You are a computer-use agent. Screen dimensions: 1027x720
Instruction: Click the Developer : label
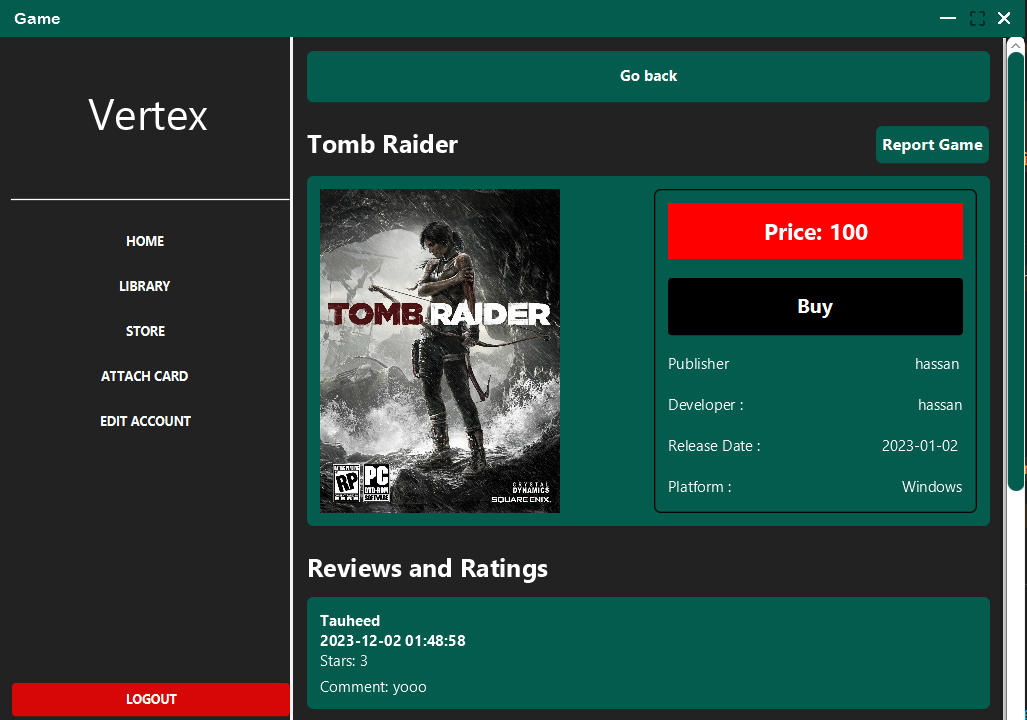pyautogui.click(x=705, y=405)
